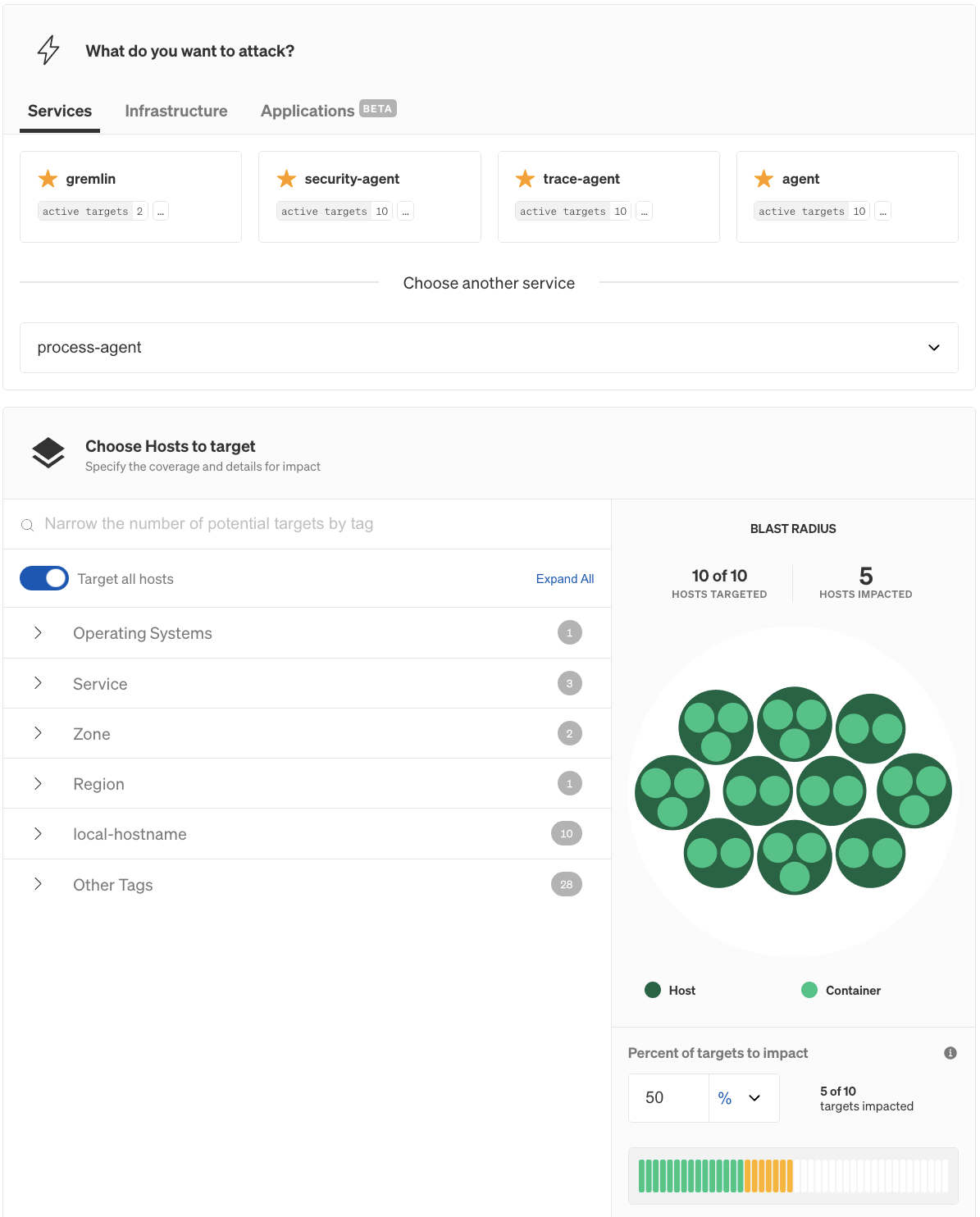Open the process-agent service dropdown
This screenshot has height=1217, width=980.
[x=489, y=348]
